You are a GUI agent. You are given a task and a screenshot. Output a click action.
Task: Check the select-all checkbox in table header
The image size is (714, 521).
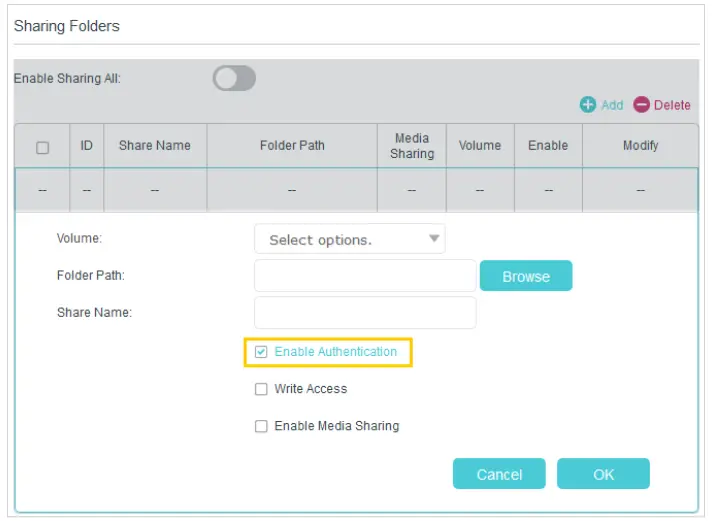[43, 147]
